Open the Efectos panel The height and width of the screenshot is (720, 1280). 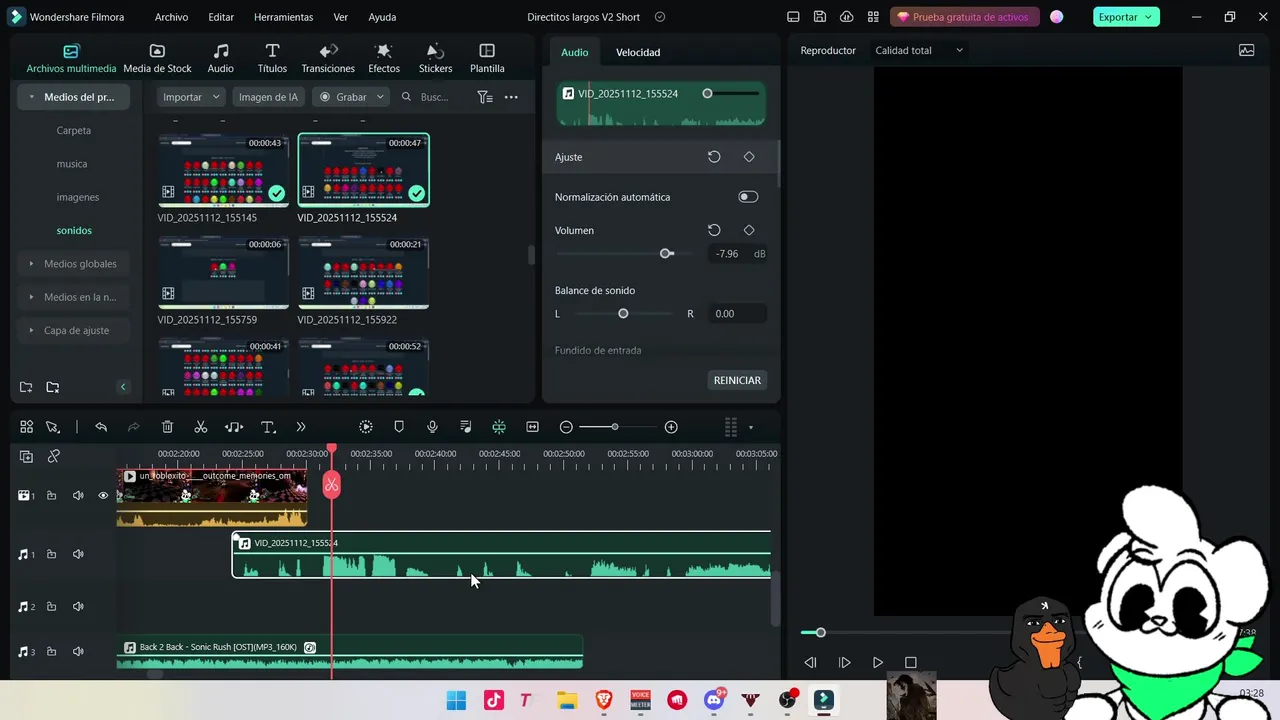pos(384,59)
